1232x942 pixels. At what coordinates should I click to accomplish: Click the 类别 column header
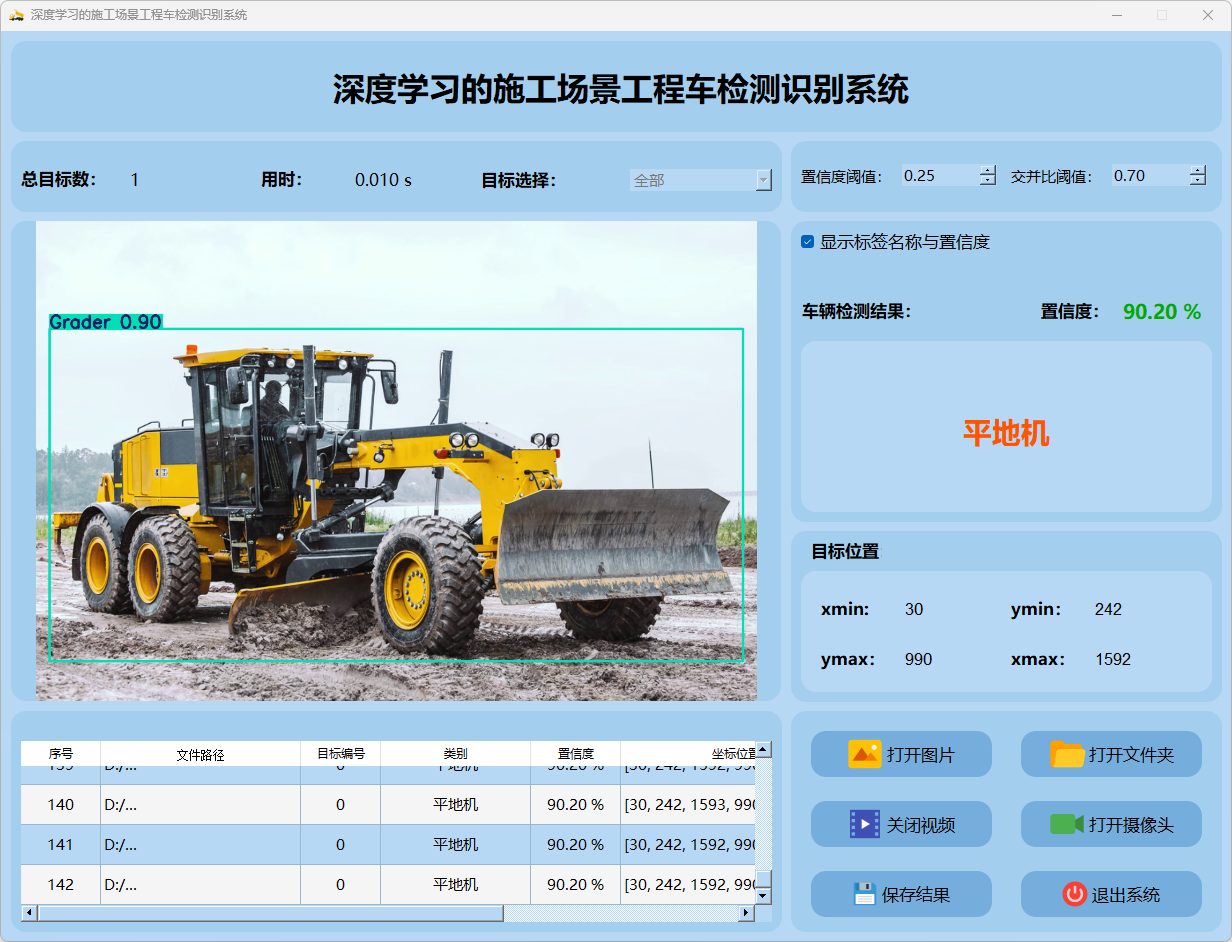point(455,754)
